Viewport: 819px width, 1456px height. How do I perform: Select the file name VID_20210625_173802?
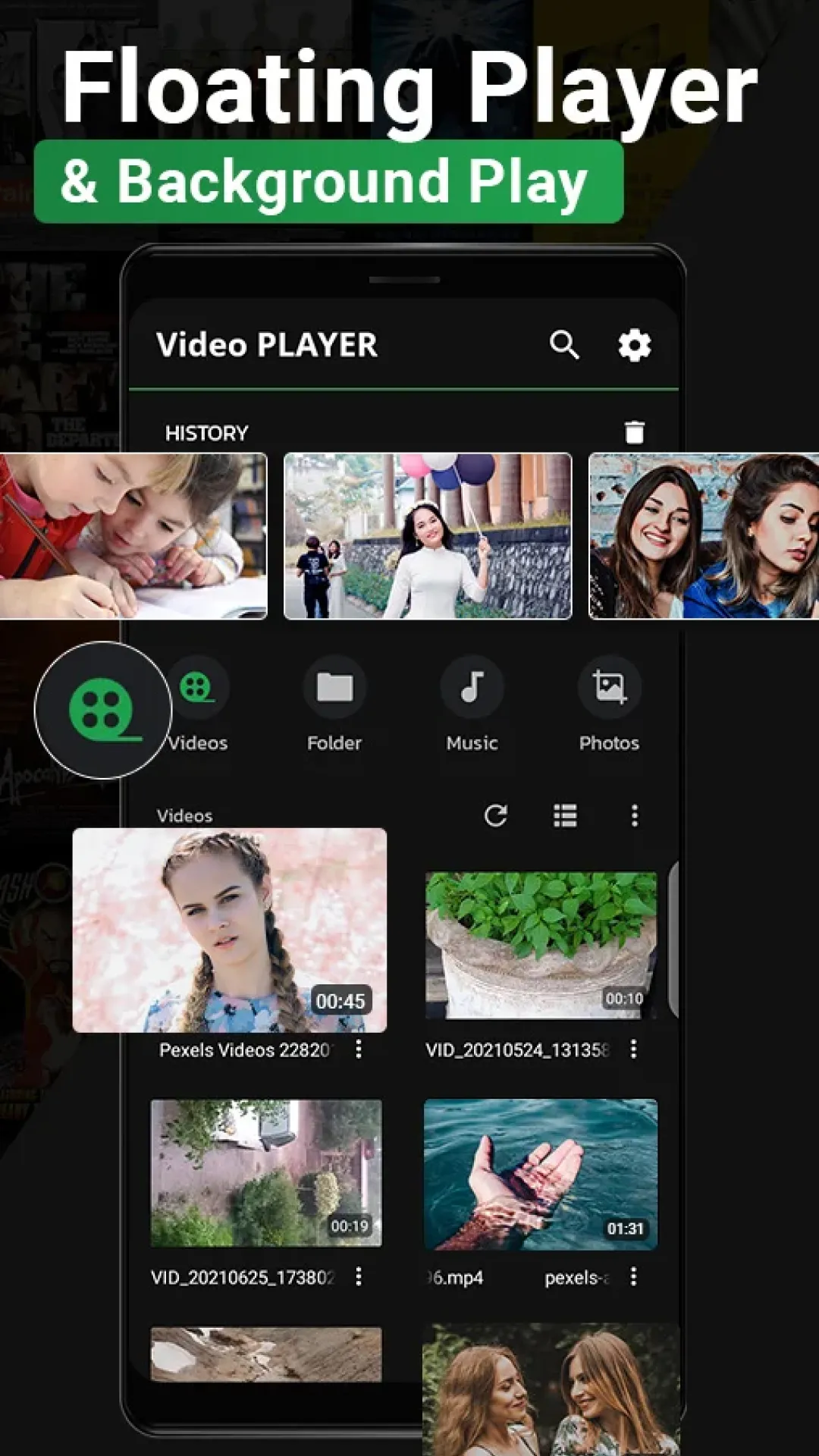point(243,1277)
